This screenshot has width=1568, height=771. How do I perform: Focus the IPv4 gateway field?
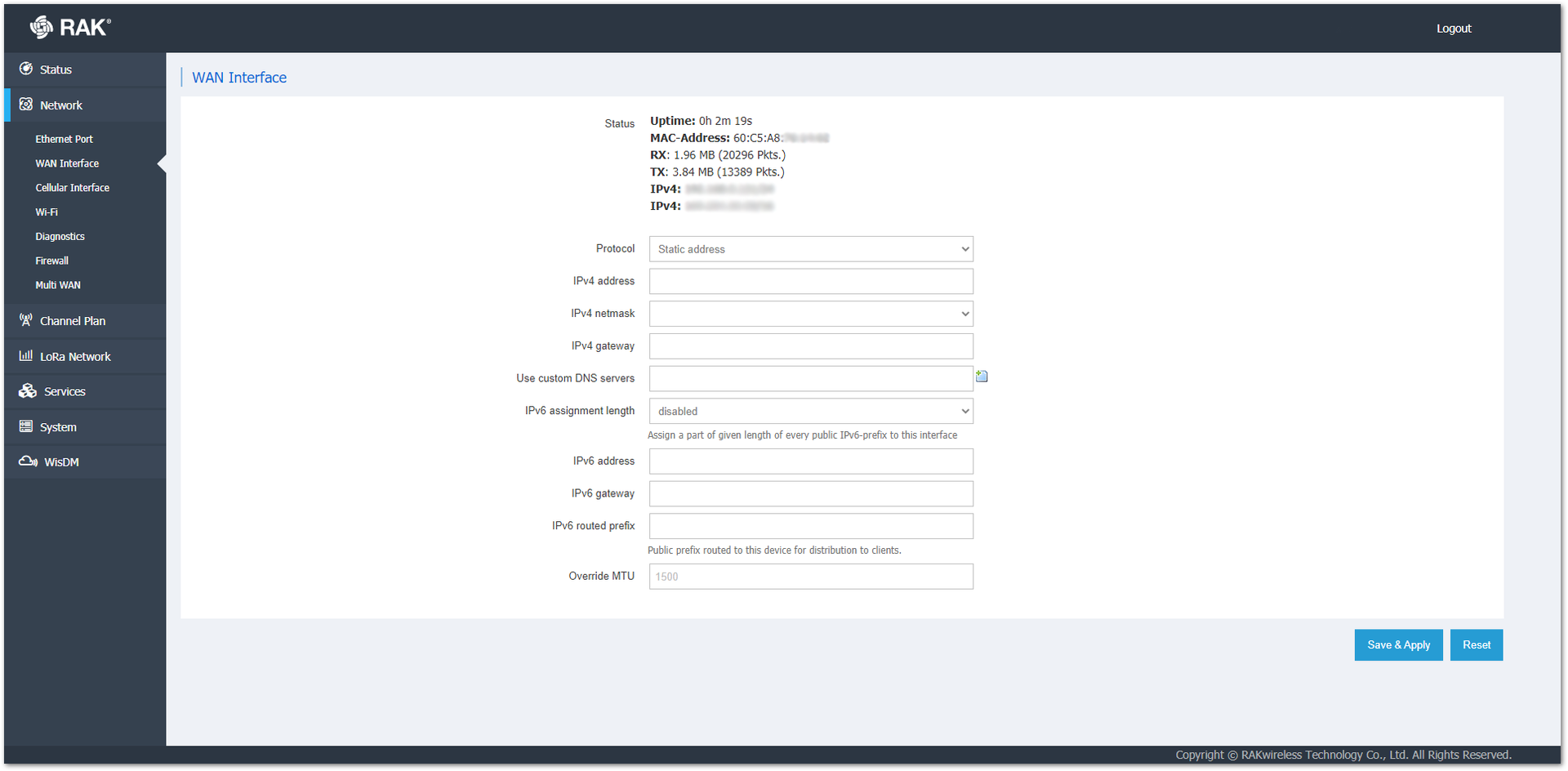(811, 346)
